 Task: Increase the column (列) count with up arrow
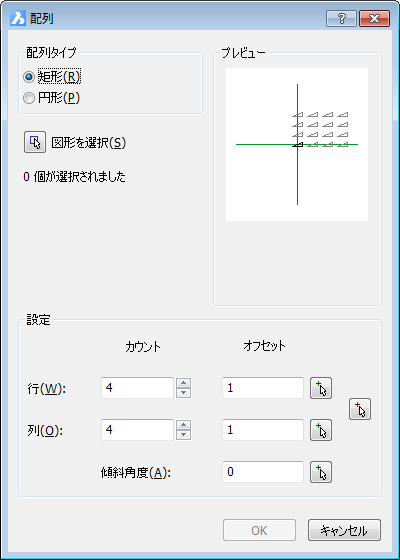coord(184,425)
